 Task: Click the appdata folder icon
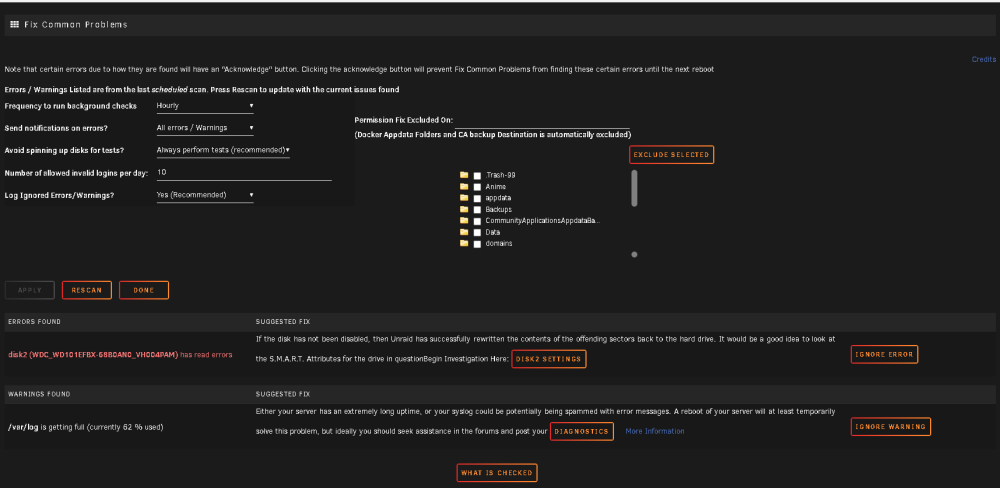[x=464, y=198]
